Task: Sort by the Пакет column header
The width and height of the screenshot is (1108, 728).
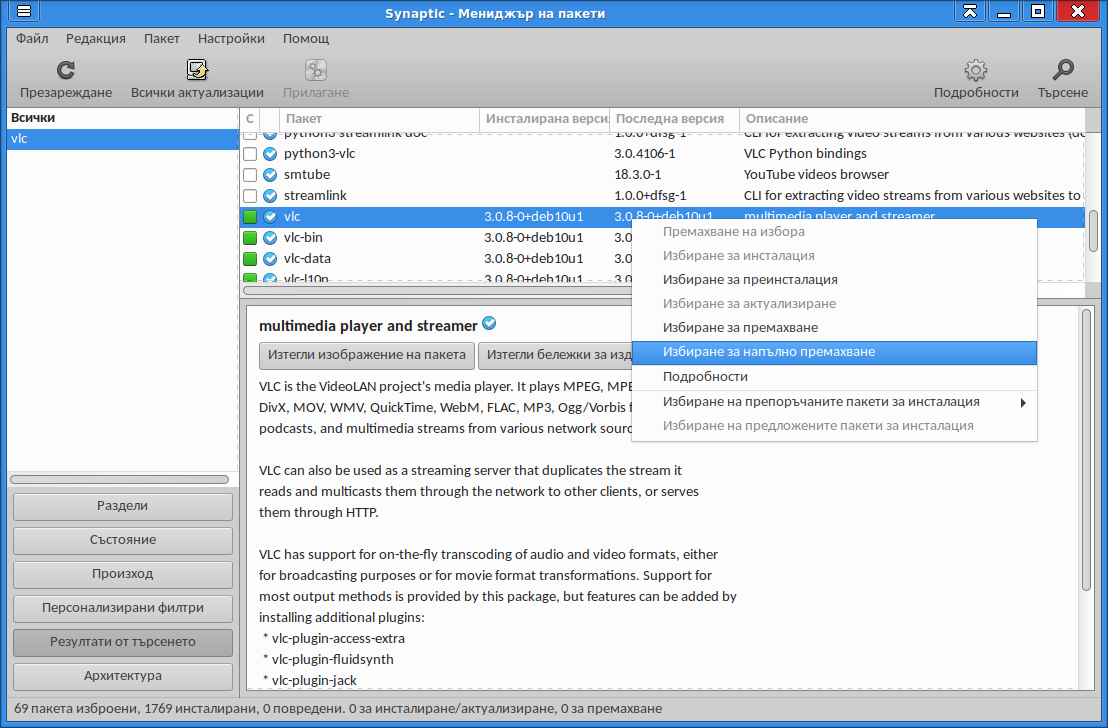Action: 380,119
